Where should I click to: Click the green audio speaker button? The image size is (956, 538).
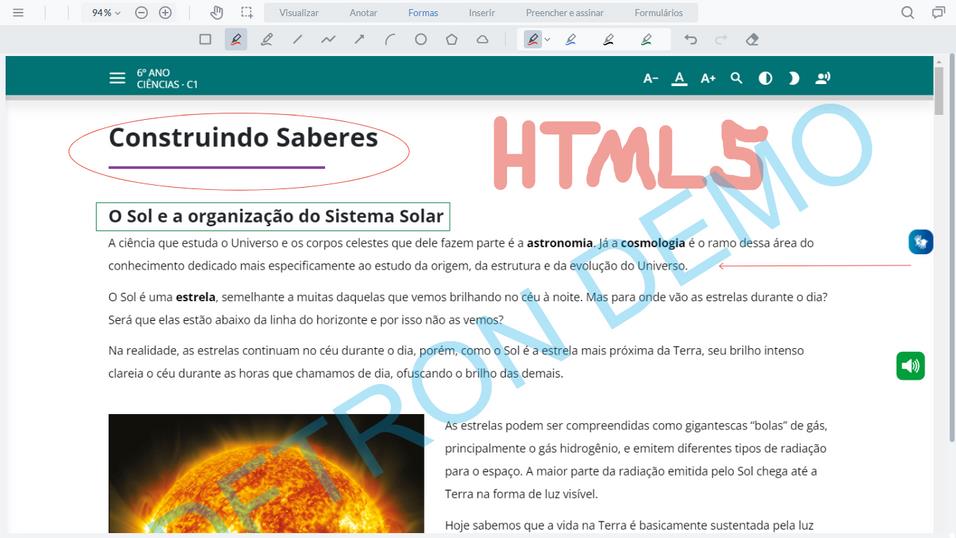point(910,366)
